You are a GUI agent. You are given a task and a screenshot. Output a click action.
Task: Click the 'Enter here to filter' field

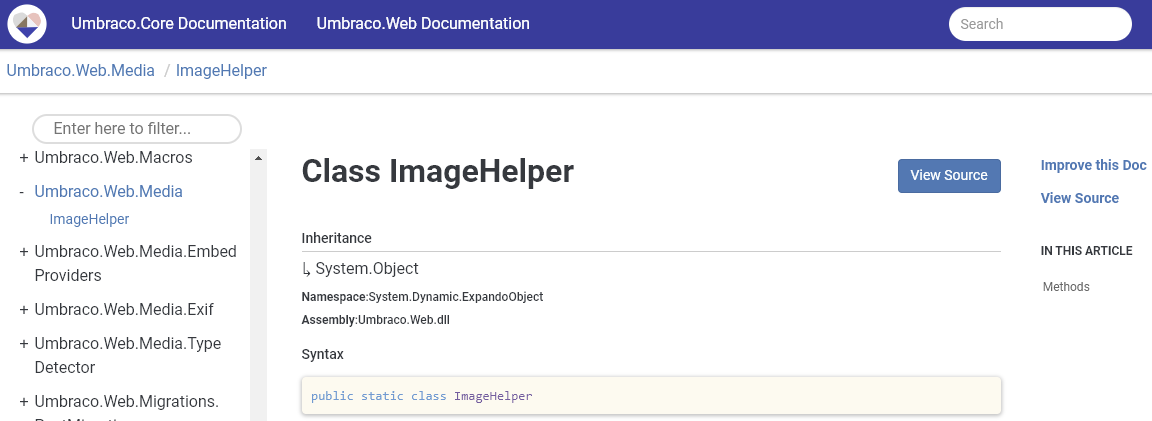pos(137,129)
